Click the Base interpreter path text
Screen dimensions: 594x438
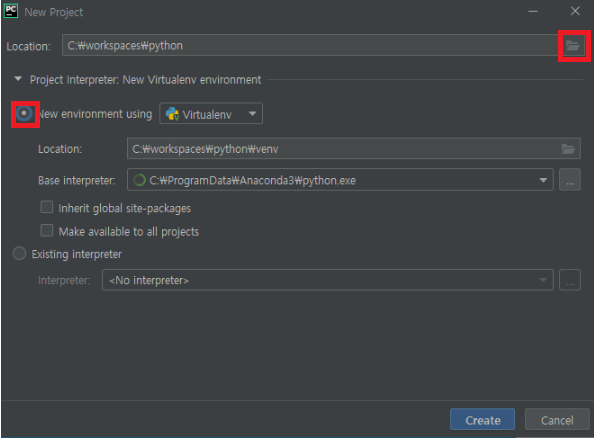[252, 180]
